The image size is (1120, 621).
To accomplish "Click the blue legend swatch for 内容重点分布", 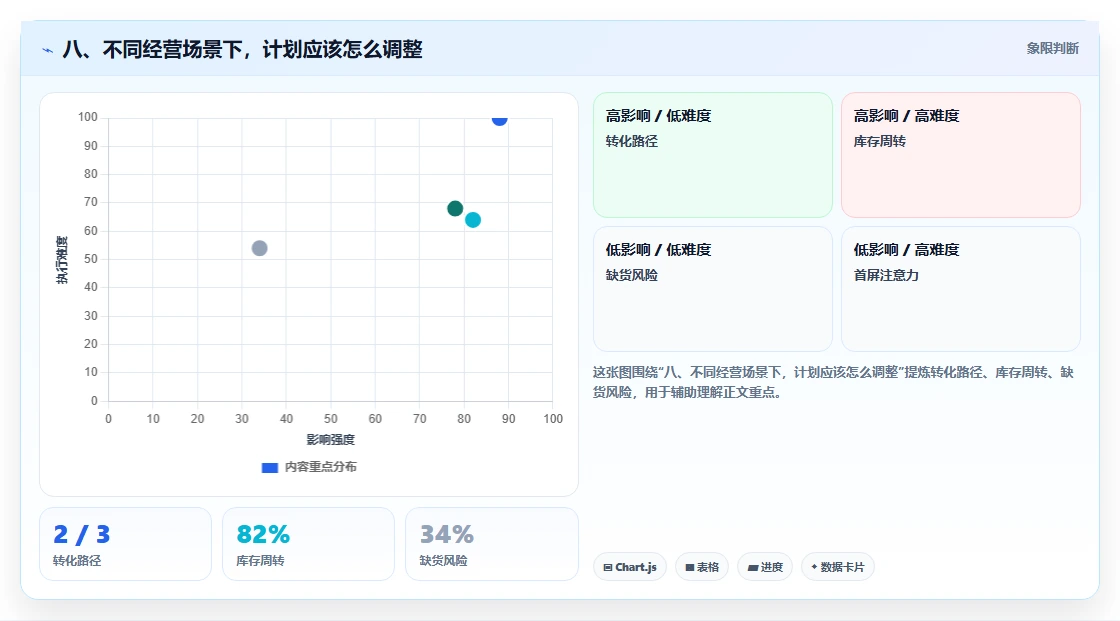I will click(x=269, y=467).
